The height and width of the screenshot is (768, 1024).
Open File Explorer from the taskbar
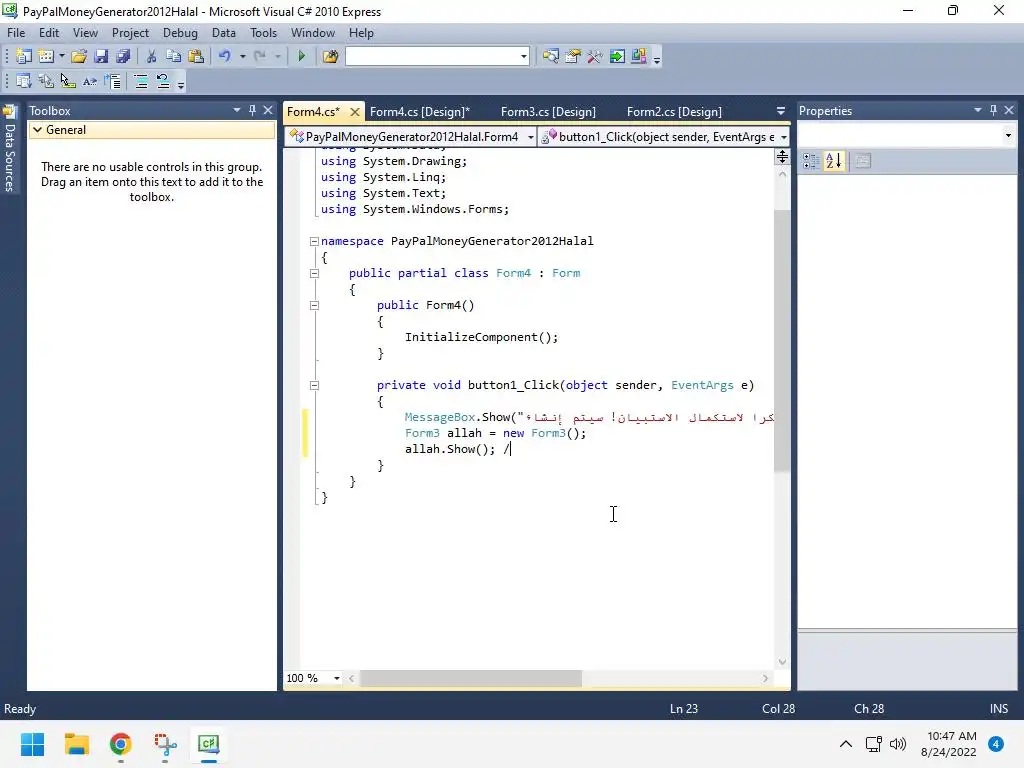76,744
